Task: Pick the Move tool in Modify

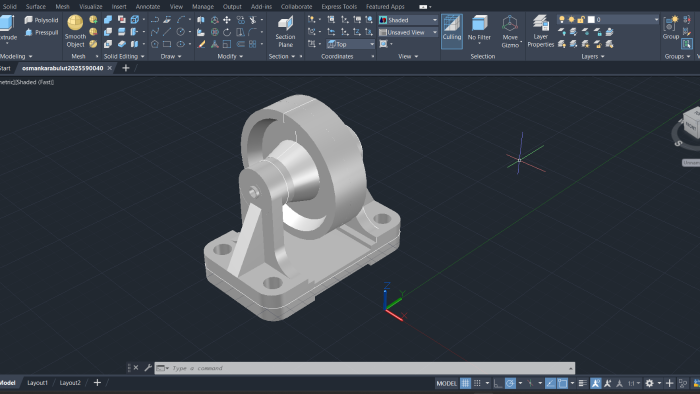Action: tap(227, 20)
